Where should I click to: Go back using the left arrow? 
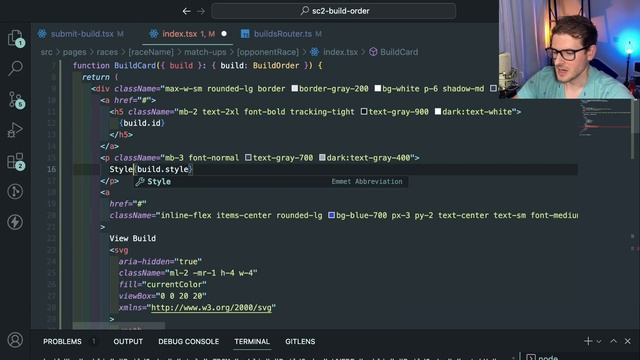(187, 11)
